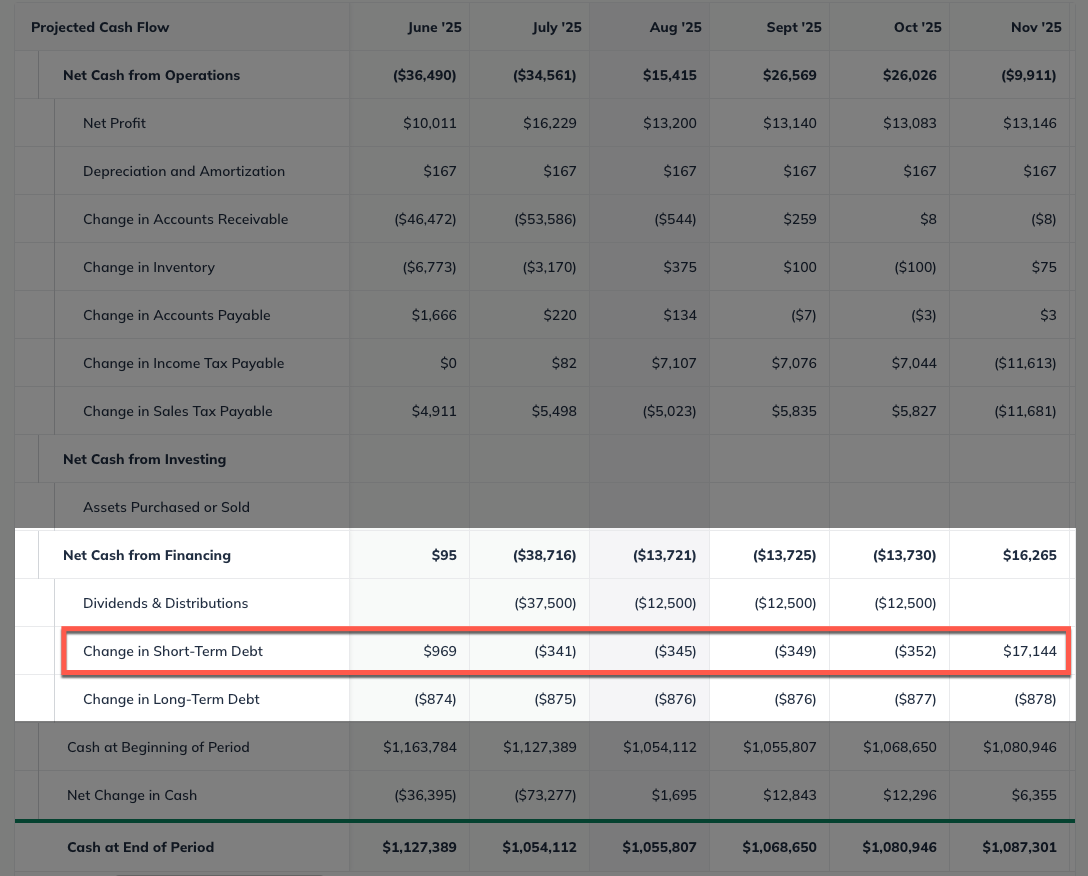Click Change in Short-Term Debt label
Viewport: 1088px width, 876px height.
tap(173, 651)
